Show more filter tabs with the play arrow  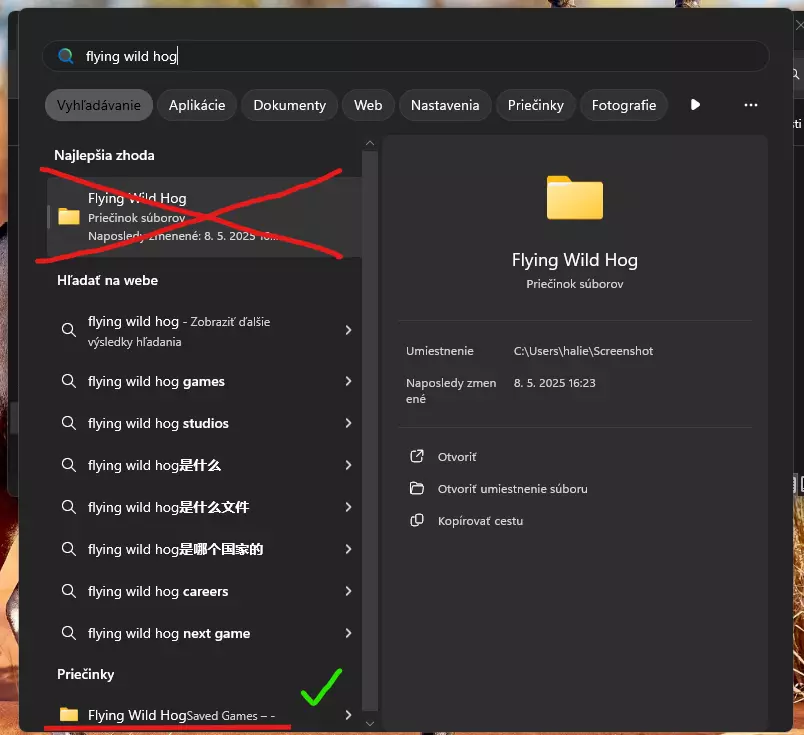pyautogui.click(x=695, y=105)
